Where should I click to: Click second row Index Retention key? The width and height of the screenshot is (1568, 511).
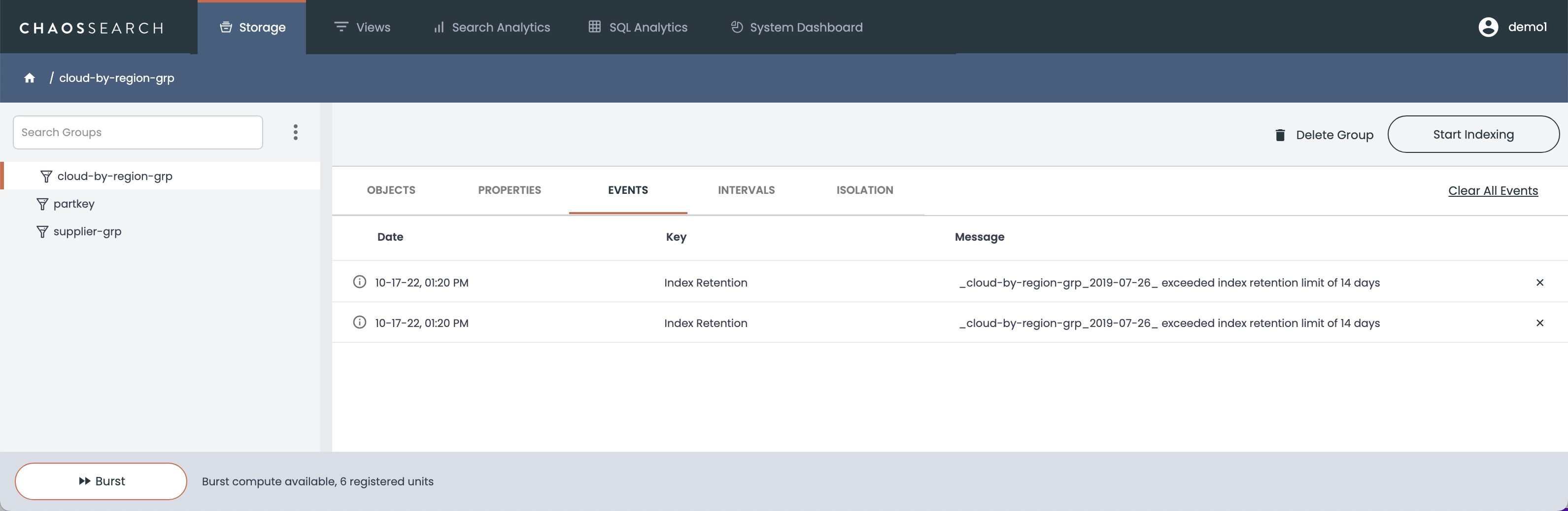(x=706, y=323)
